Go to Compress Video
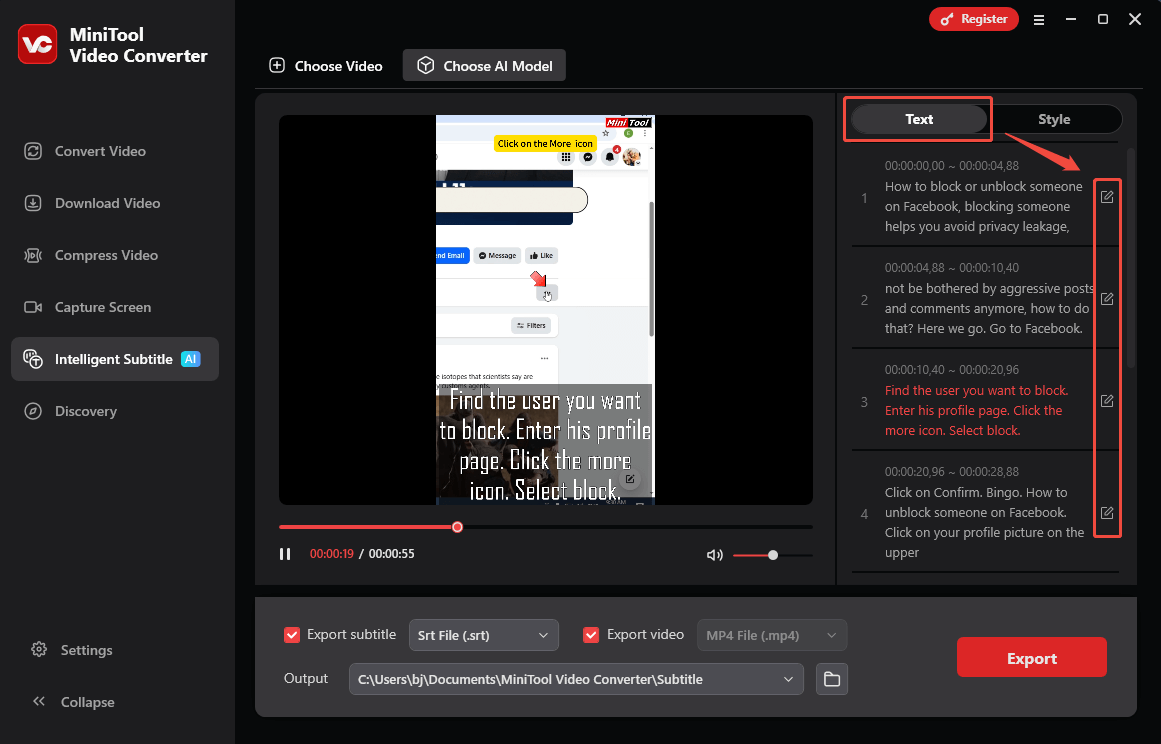This screenshot has height=744, width=1161. 91,255
